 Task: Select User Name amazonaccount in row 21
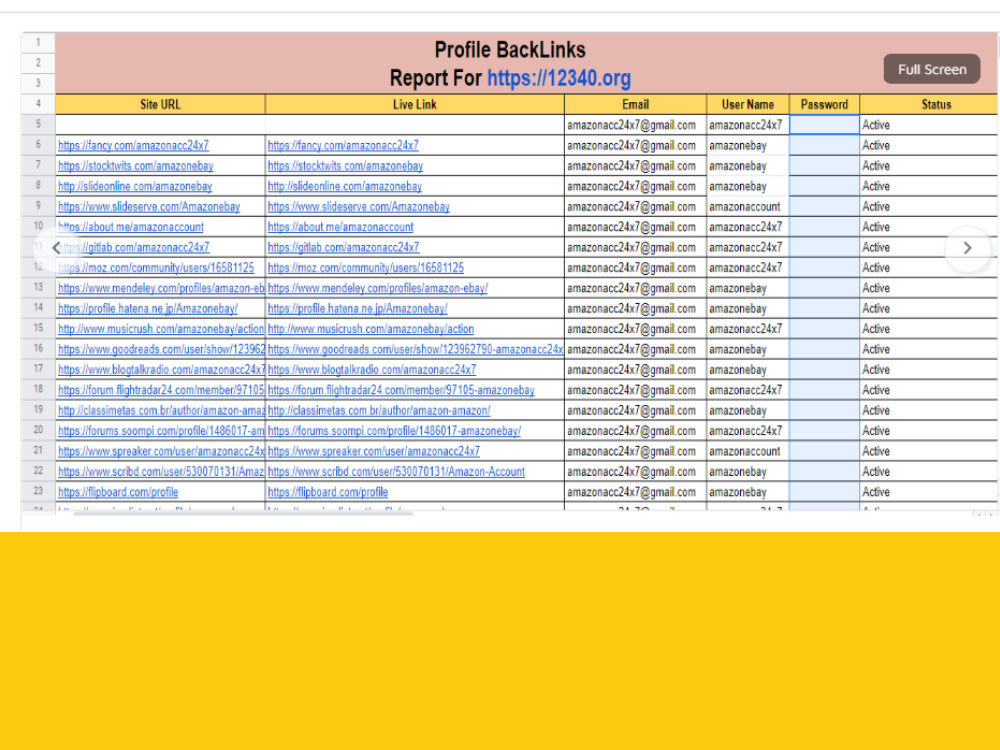[x=748, y=452]
